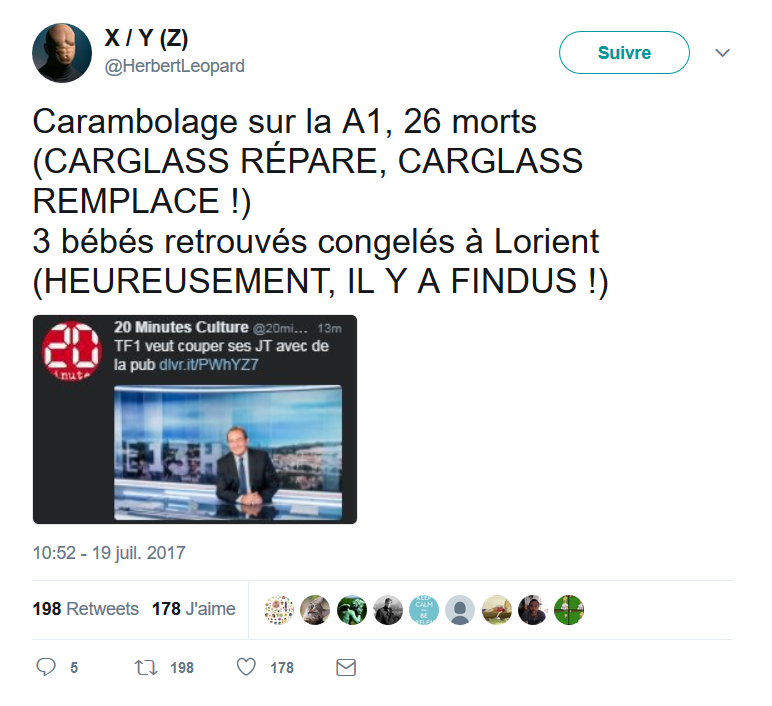
Task: Click the gray default silhouette avatar
Action: pos(460,610)
